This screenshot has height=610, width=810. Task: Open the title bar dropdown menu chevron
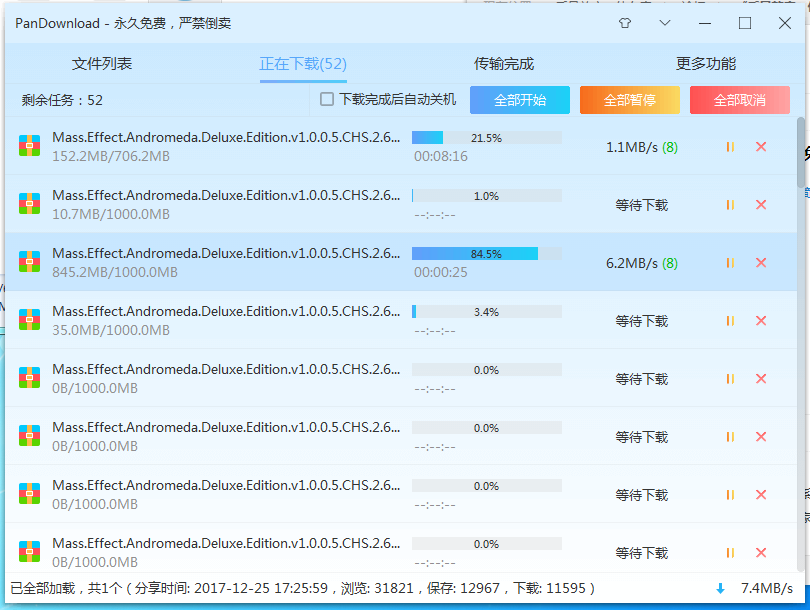click(665, 23)
